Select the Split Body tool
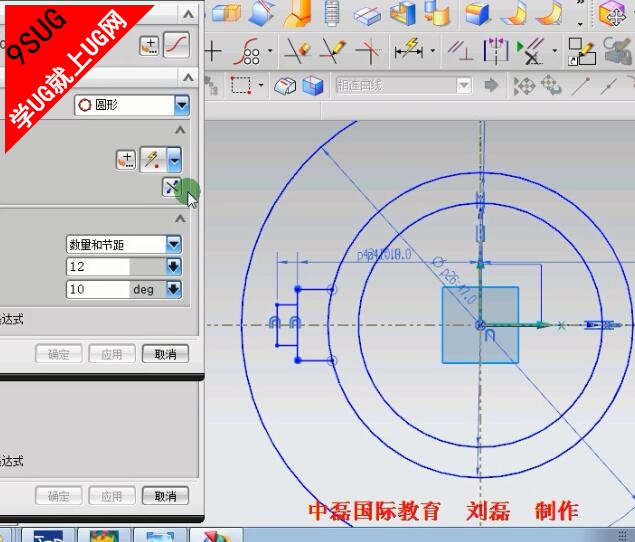The height and width of the screenshot is (542, 635). (367, 15)
